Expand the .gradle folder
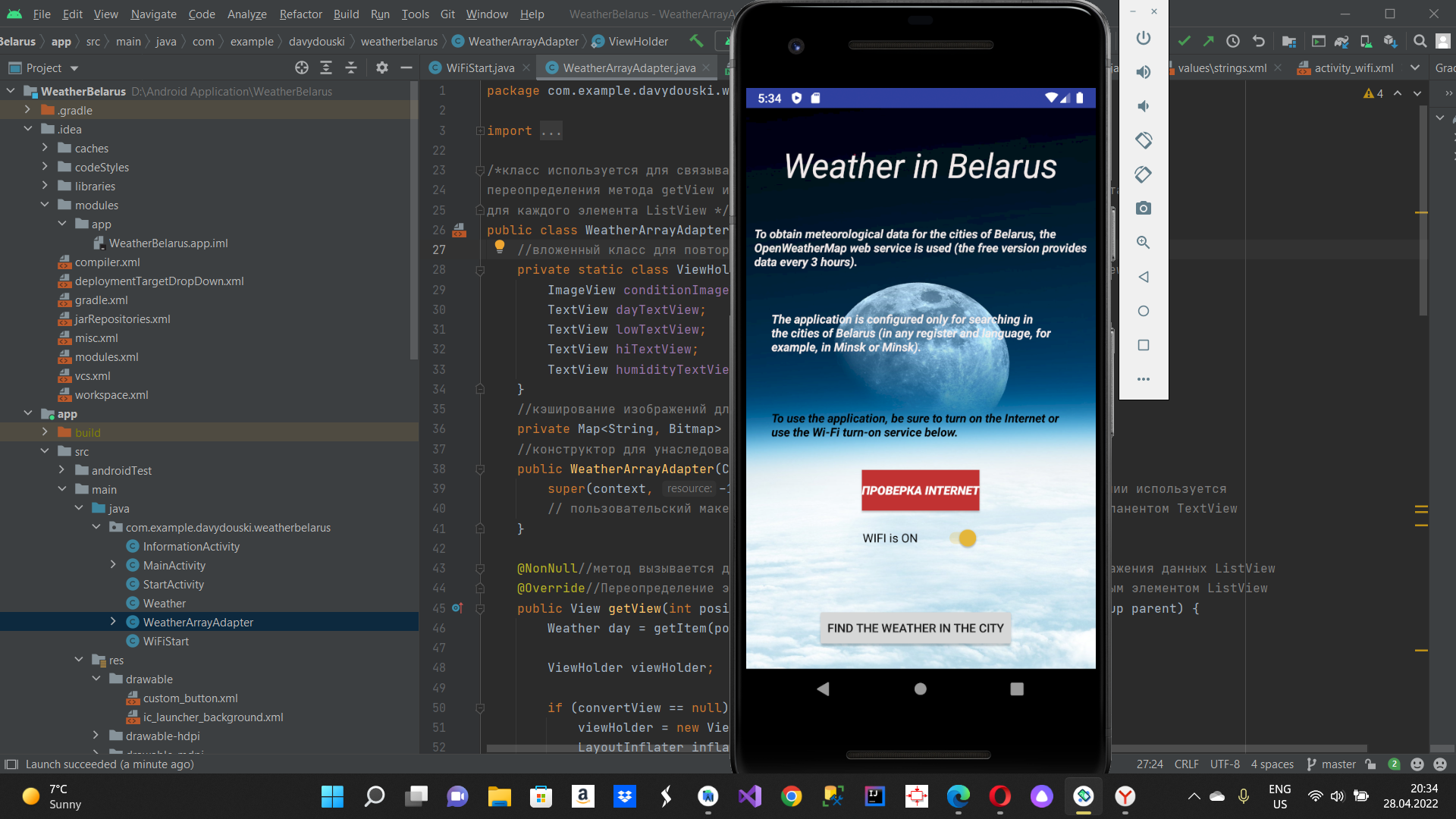This screenshot has height=819, width=1456. pyautogui.click(x=28, y=110)
